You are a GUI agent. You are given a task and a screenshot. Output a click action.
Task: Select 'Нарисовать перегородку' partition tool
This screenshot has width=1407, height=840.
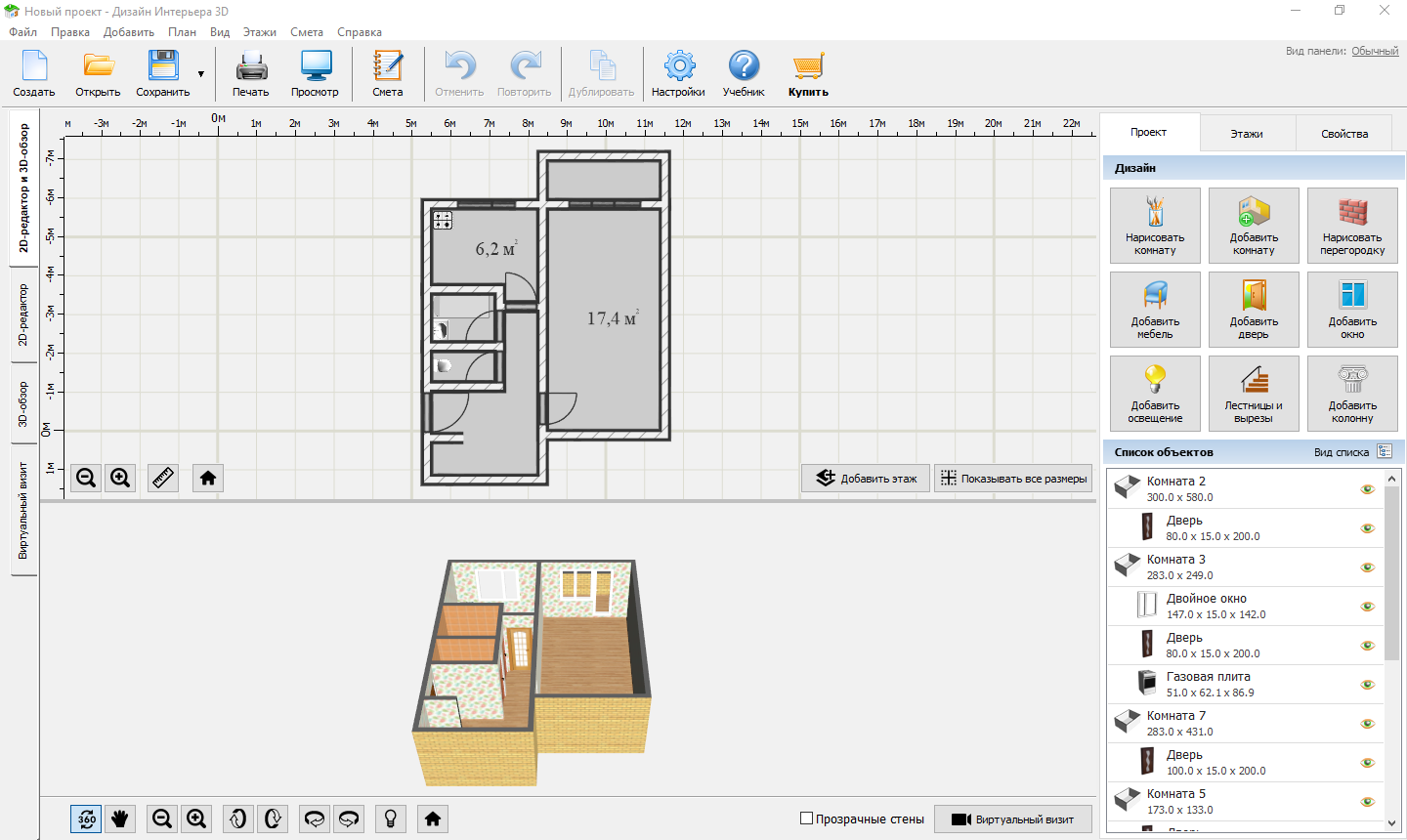tap(1352, 226)
